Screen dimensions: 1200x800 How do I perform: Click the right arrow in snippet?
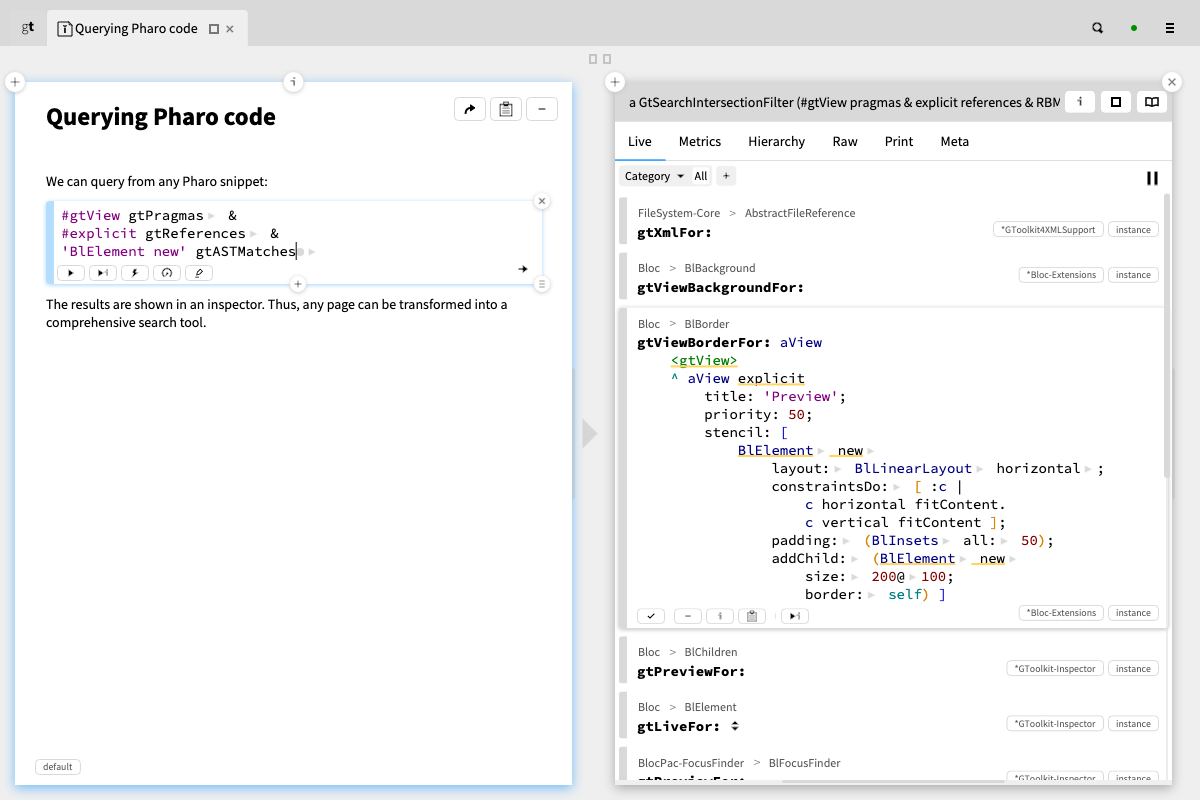tap(523, 269)
